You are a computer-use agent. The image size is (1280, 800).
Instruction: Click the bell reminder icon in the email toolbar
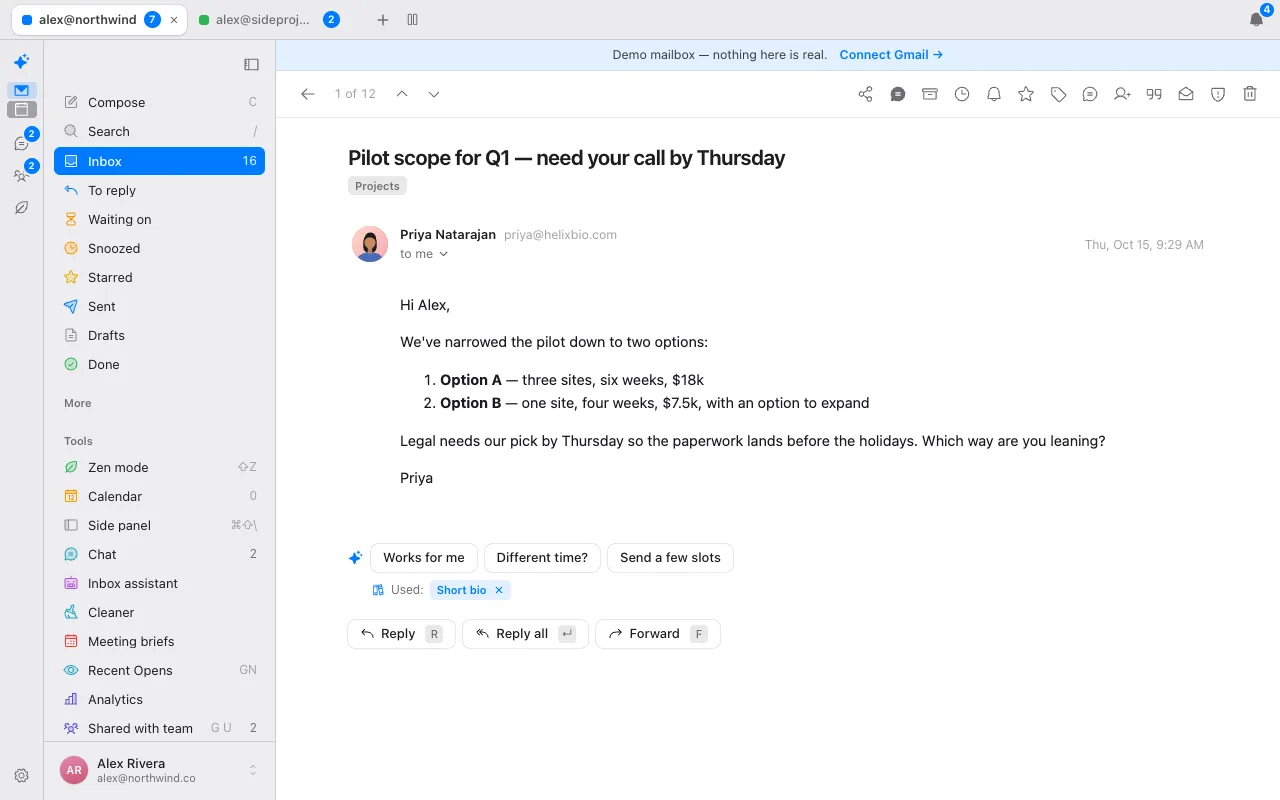(994, 94)
